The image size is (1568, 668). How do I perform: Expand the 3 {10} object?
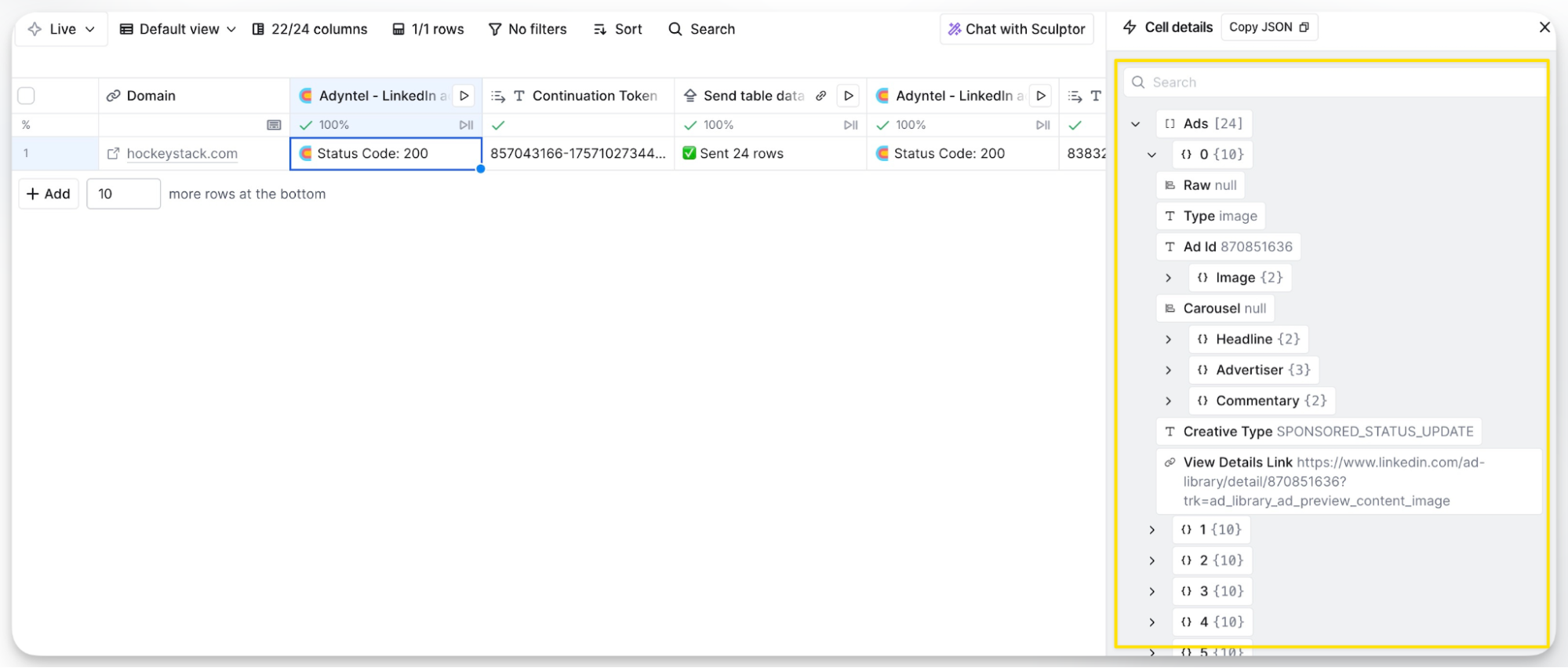click(x=1152, y=591)
